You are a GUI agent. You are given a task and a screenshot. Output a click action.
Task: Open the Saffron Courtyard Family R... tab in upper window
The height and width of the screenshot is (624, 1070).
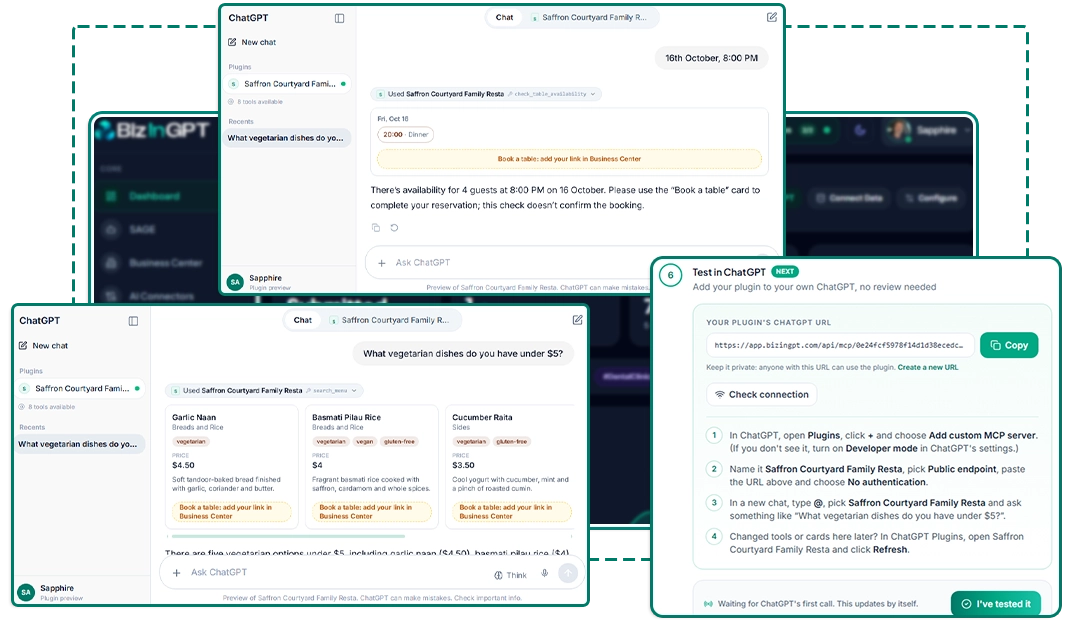(590, 18)
